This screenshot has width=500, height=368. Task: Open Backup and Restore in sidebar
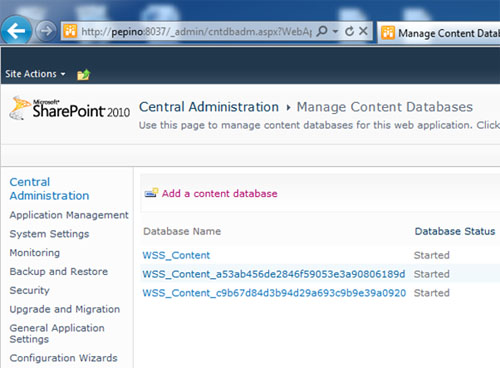(x=59, y=271)
